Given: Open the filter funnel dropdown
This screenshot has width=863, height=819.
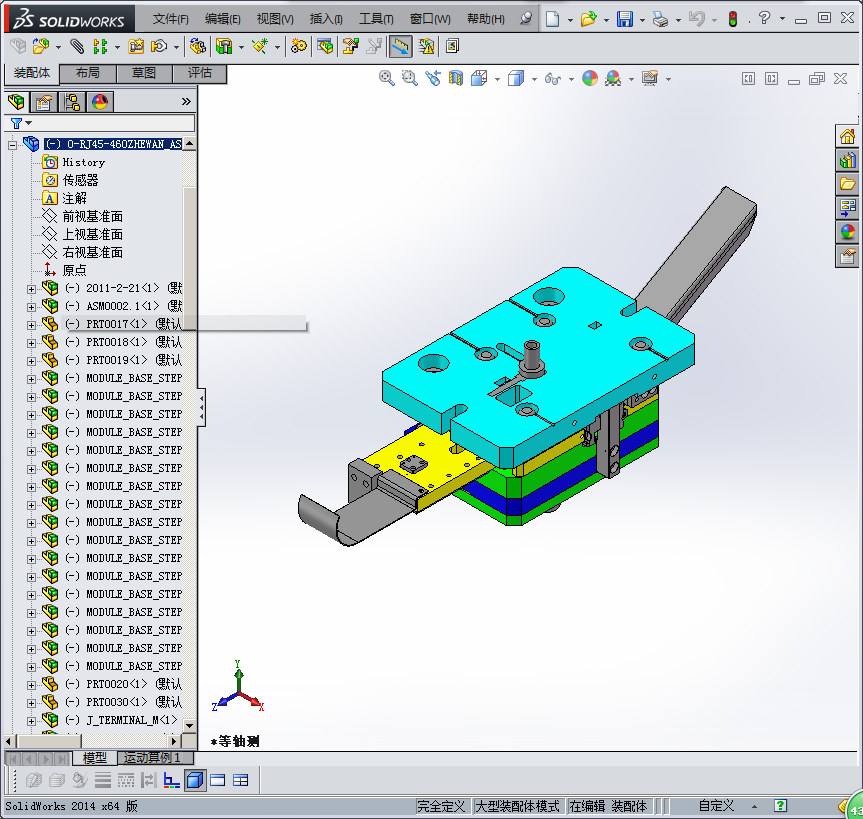Looking at the screenshot, I should click(21, 123).
